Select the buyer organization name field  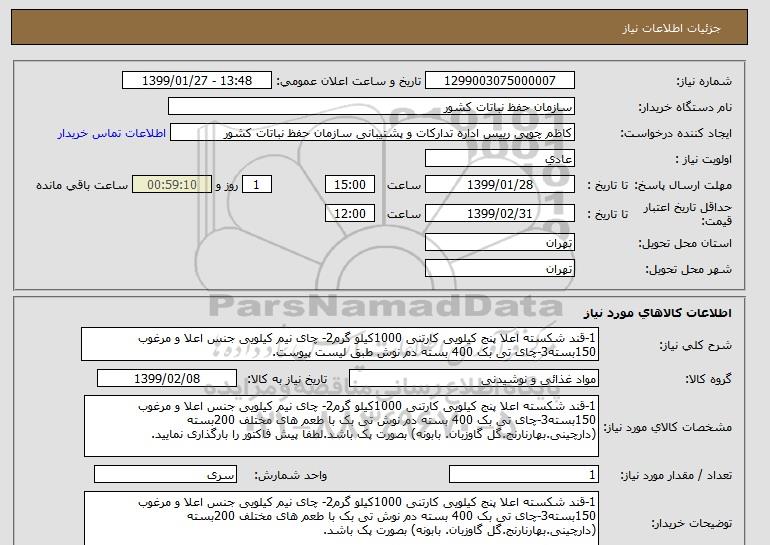click(x=371, y=107)
